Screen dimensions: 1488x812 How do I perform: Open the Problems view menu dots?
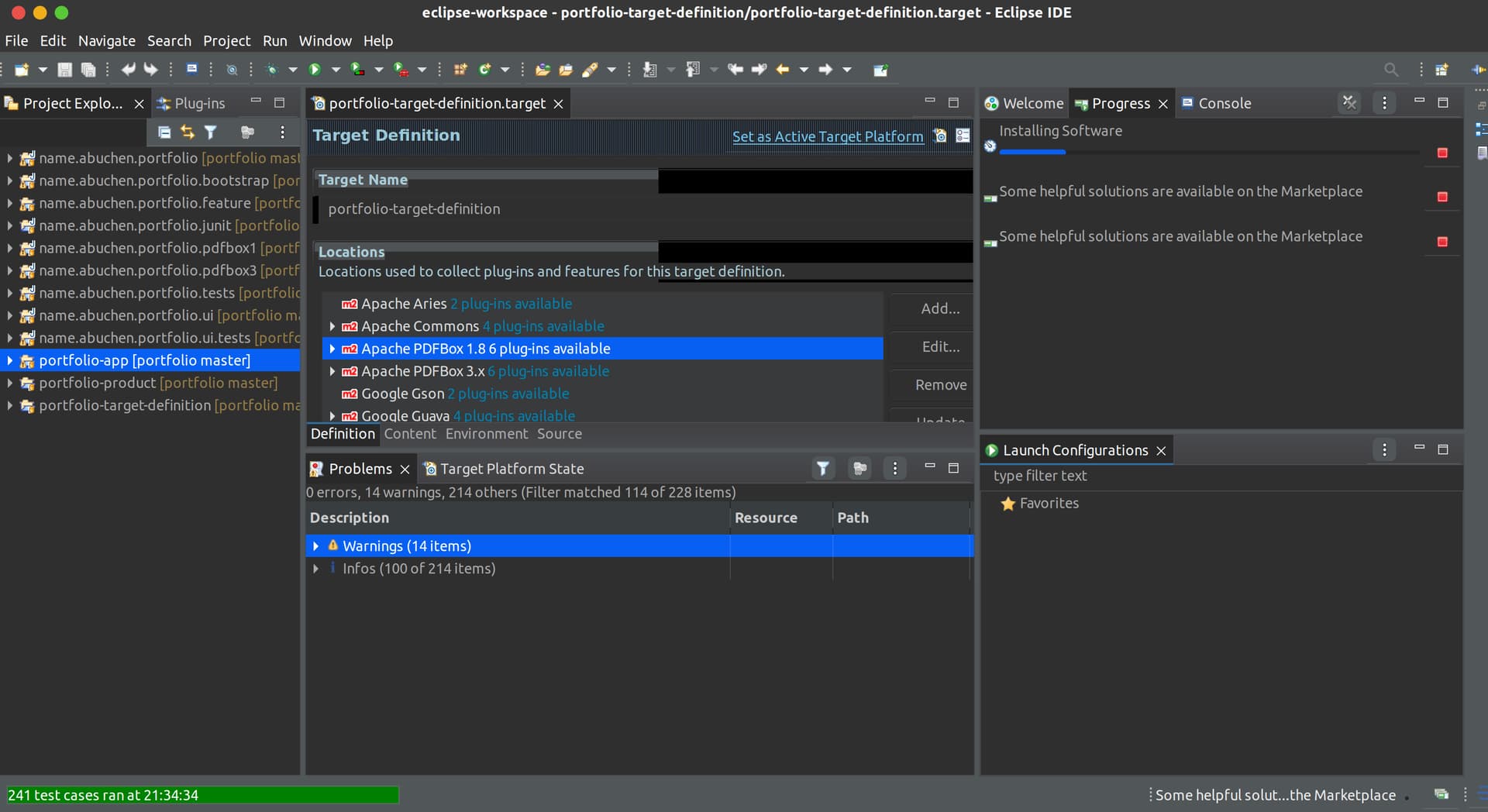(894, 468)
